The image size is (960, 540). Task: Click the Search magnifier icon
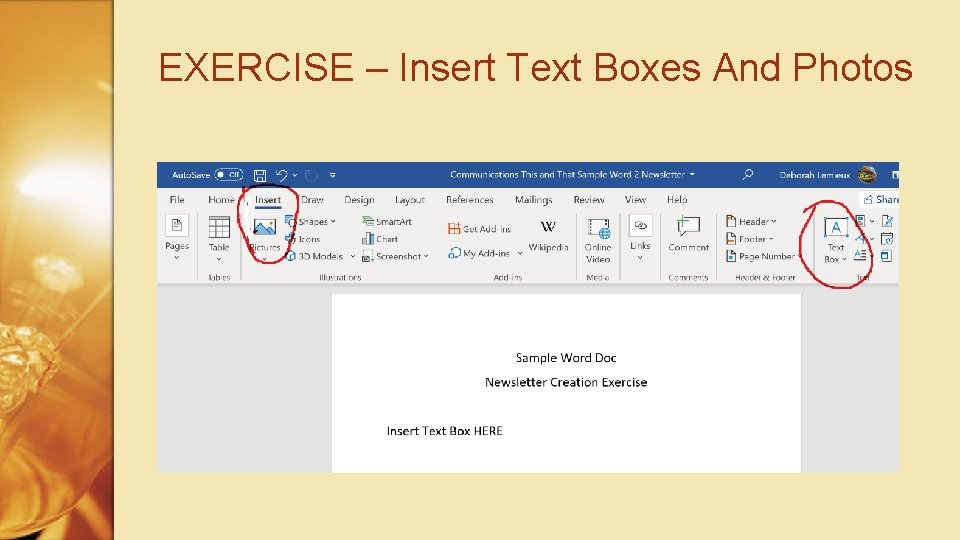748,174
